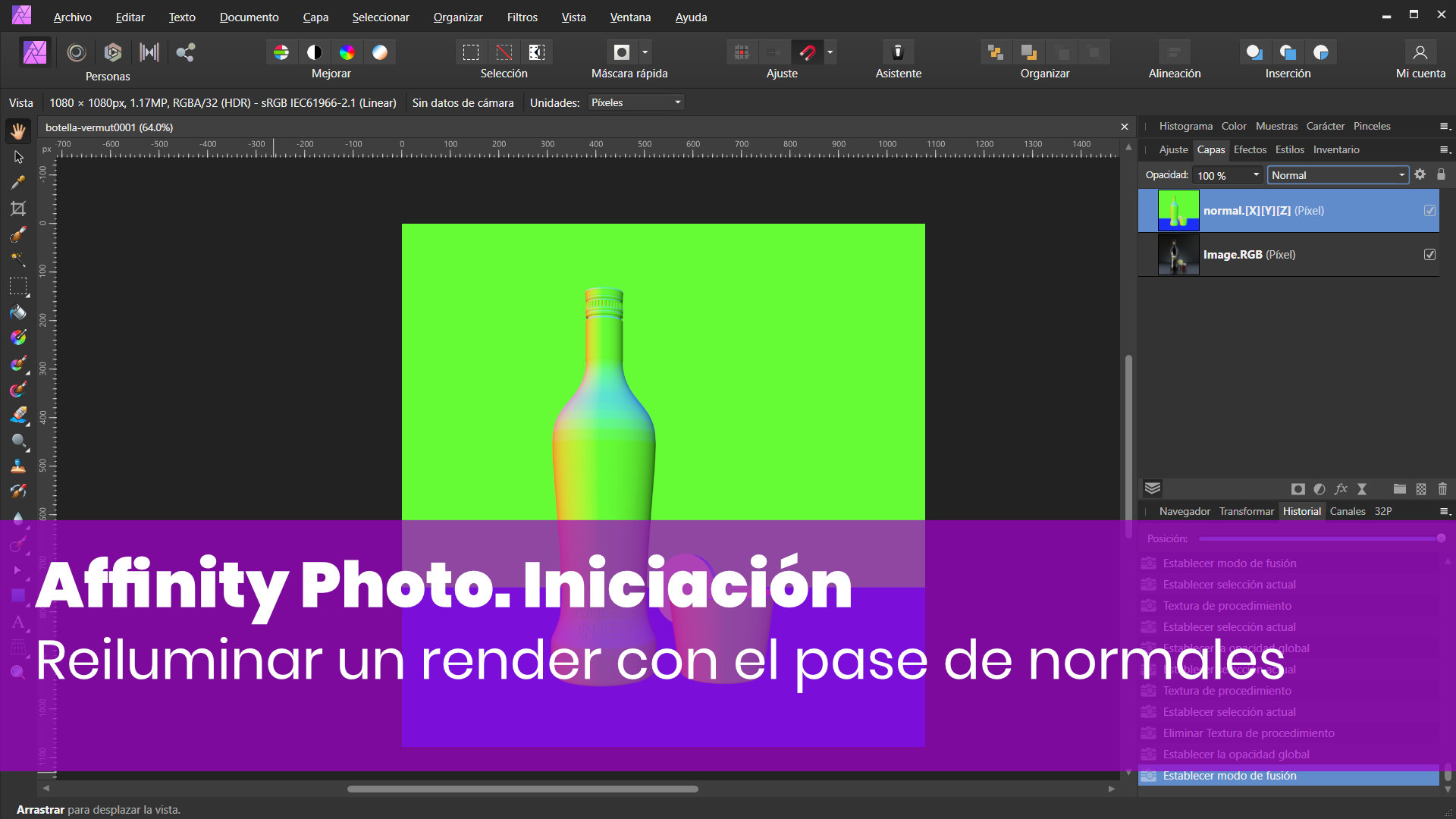Switch to the Histograma tab
The width and height of the screenshot is (1456, 819).
tap(1185, 127)
